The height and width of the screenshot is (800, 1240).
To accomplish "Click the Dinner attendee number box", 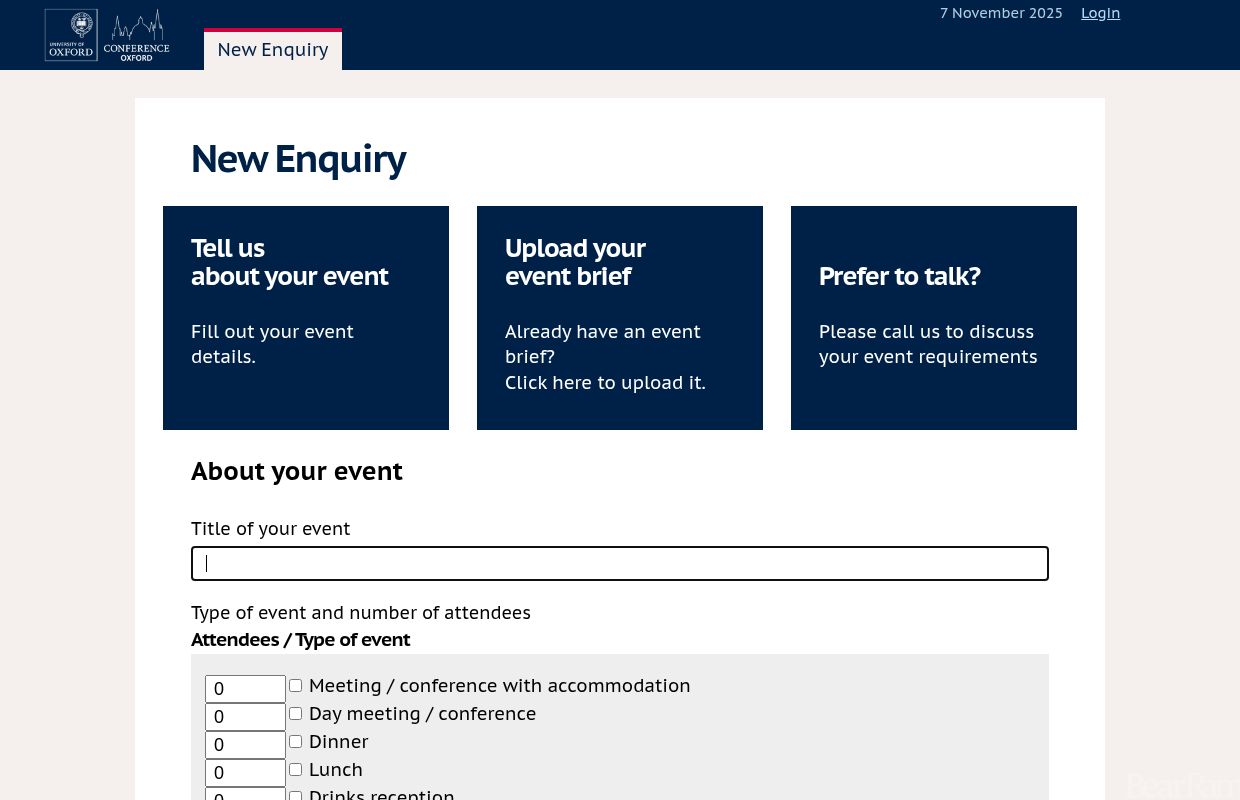I will point(245,745).
